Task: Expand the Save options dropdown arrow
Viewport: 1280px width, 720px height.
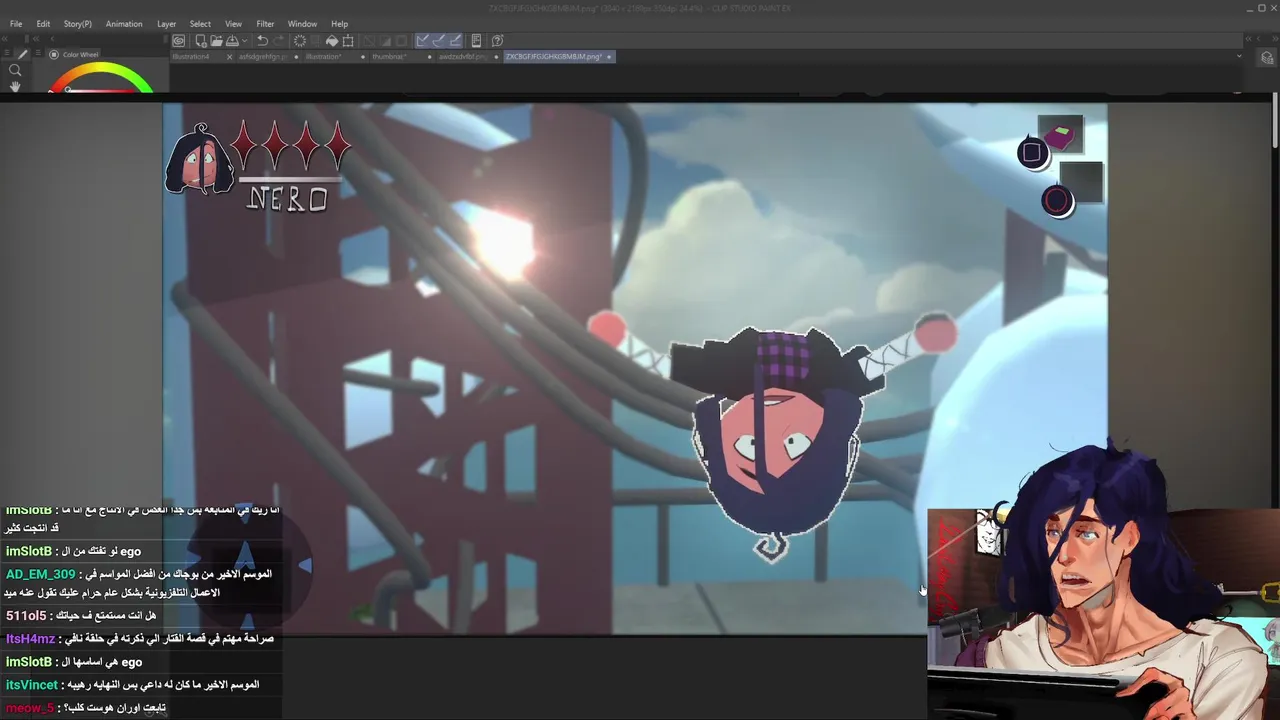Action: (x=244, y=41)
